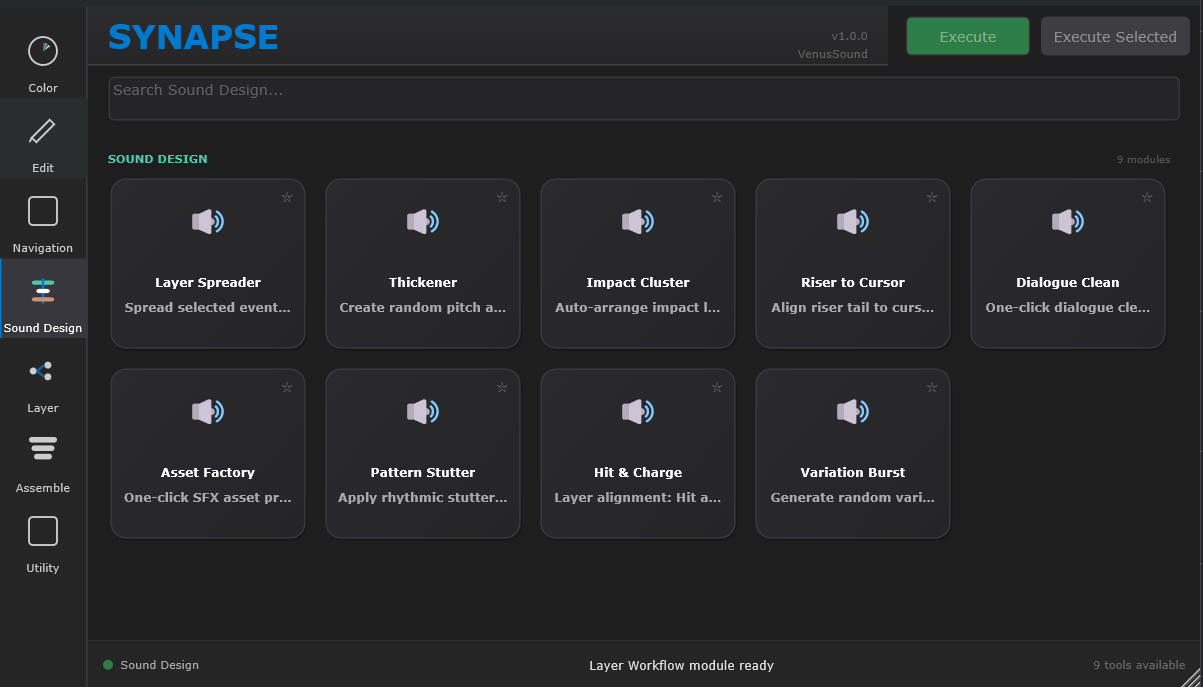Open the Color sidebar category
The width and height of the screenshot is (1203, 687).
click(x=43, y=51)
